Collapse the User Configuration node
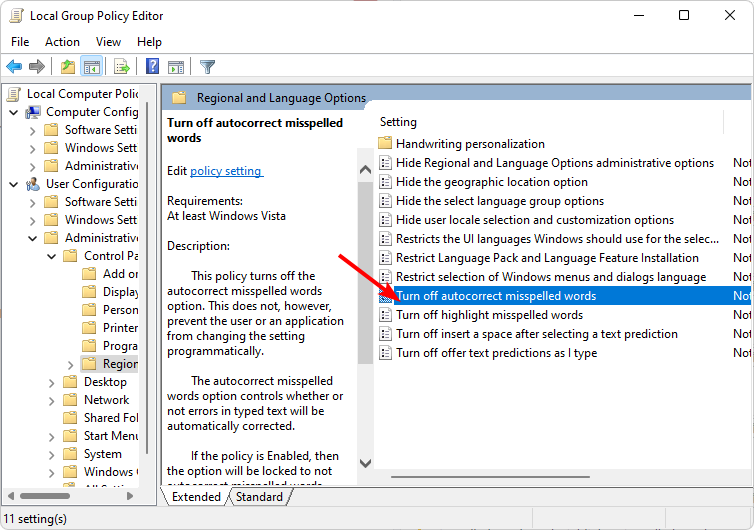Screen dimensions: 754x530 14,184
